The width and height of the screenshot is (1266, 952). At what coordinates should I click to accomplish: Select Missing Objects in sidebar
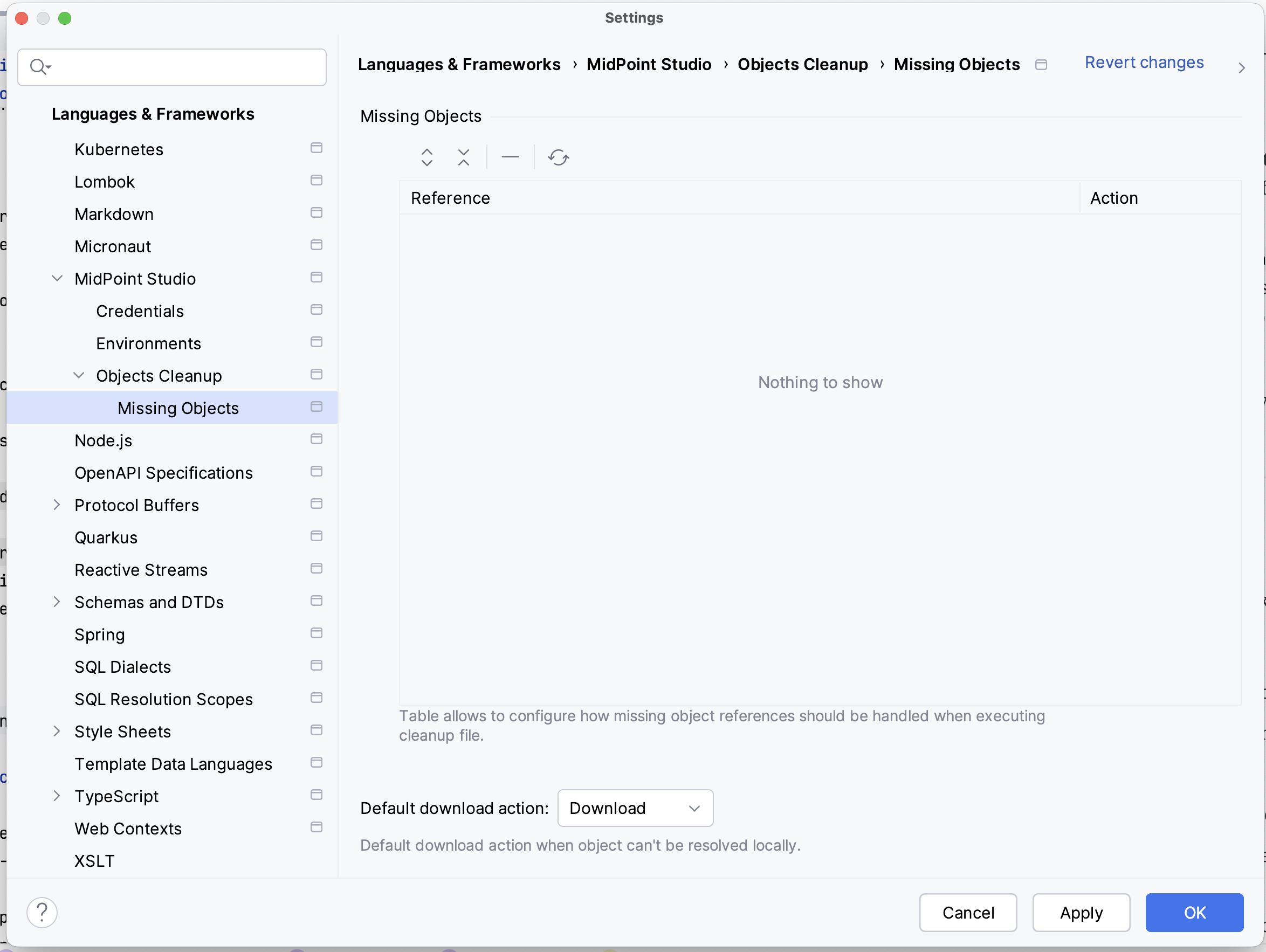[178, 408]
